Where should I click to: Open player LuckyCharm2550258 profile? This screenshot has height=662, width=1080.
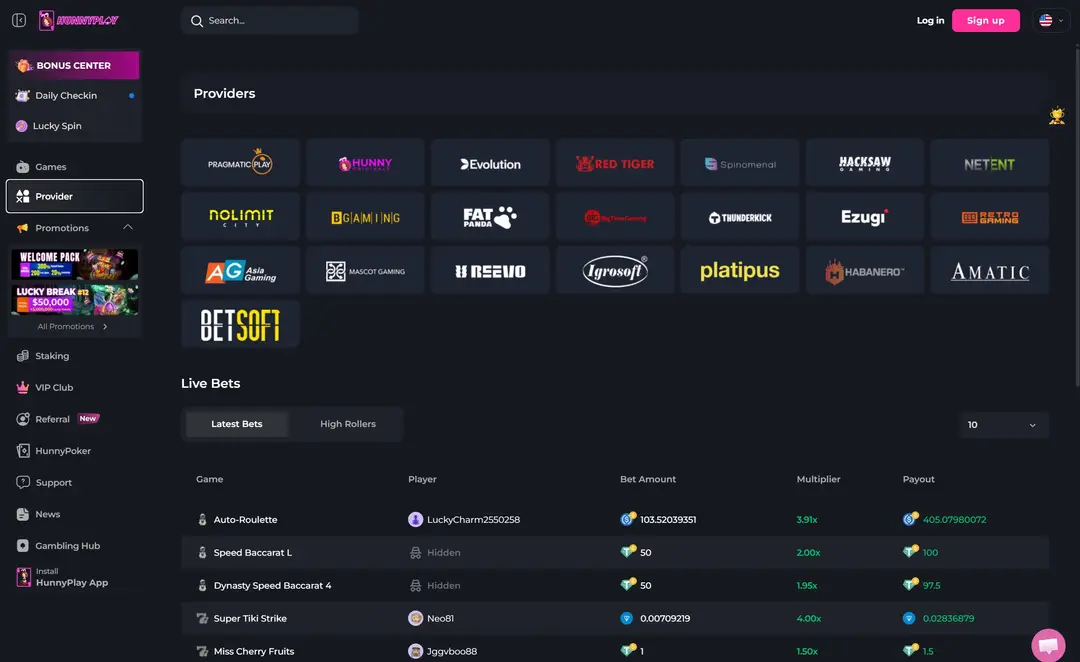tap(464, 519)
